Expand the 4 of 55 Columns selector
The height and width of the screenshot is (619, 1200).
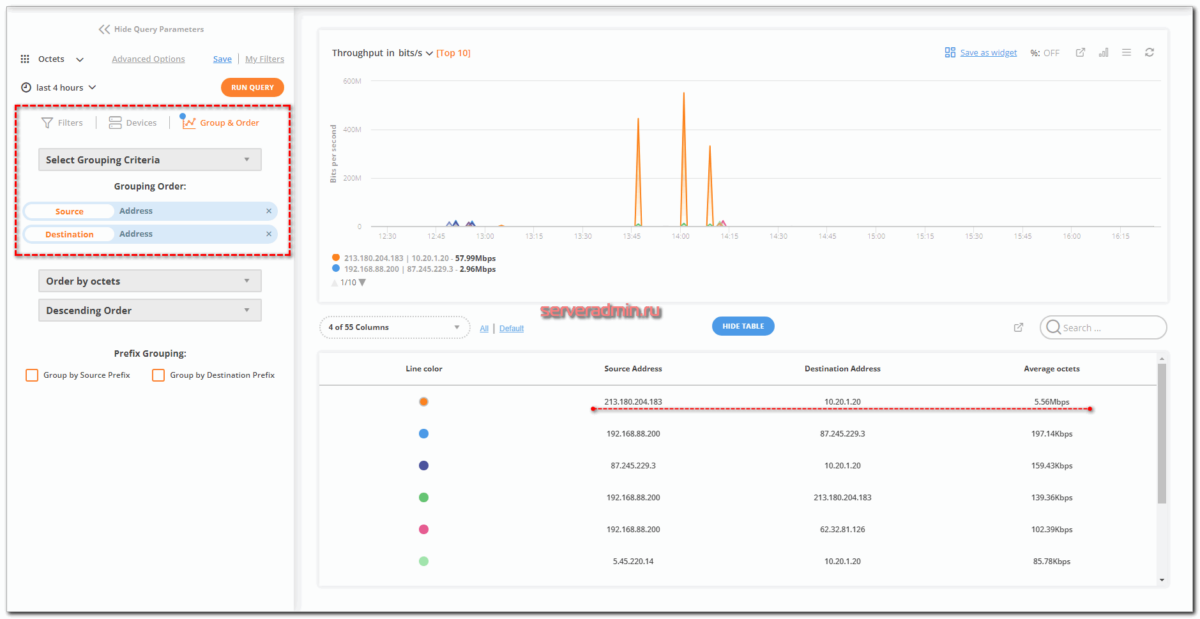pos(395,327)
